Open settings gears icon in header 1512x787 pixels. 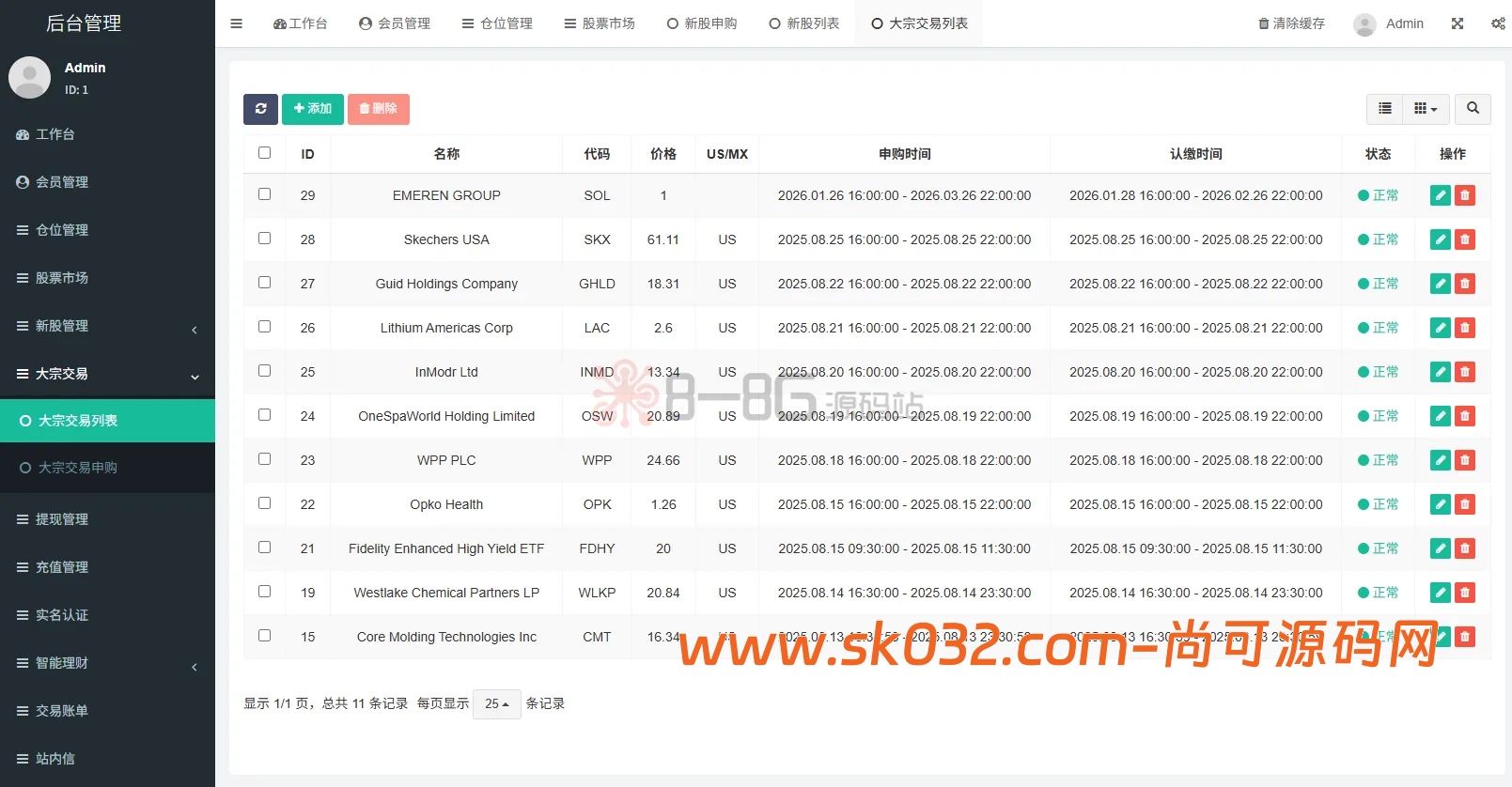tap(1498, 23)
